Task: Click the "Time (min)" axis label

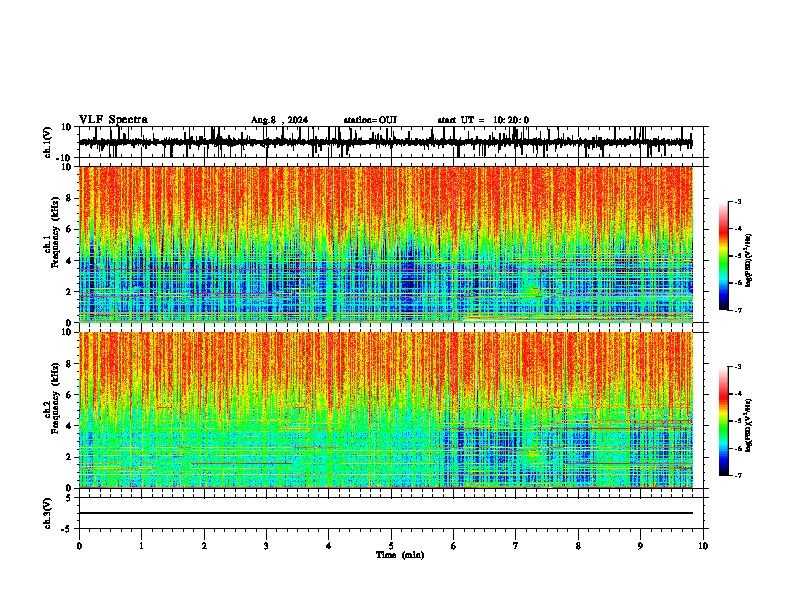Action: point(400,555)
